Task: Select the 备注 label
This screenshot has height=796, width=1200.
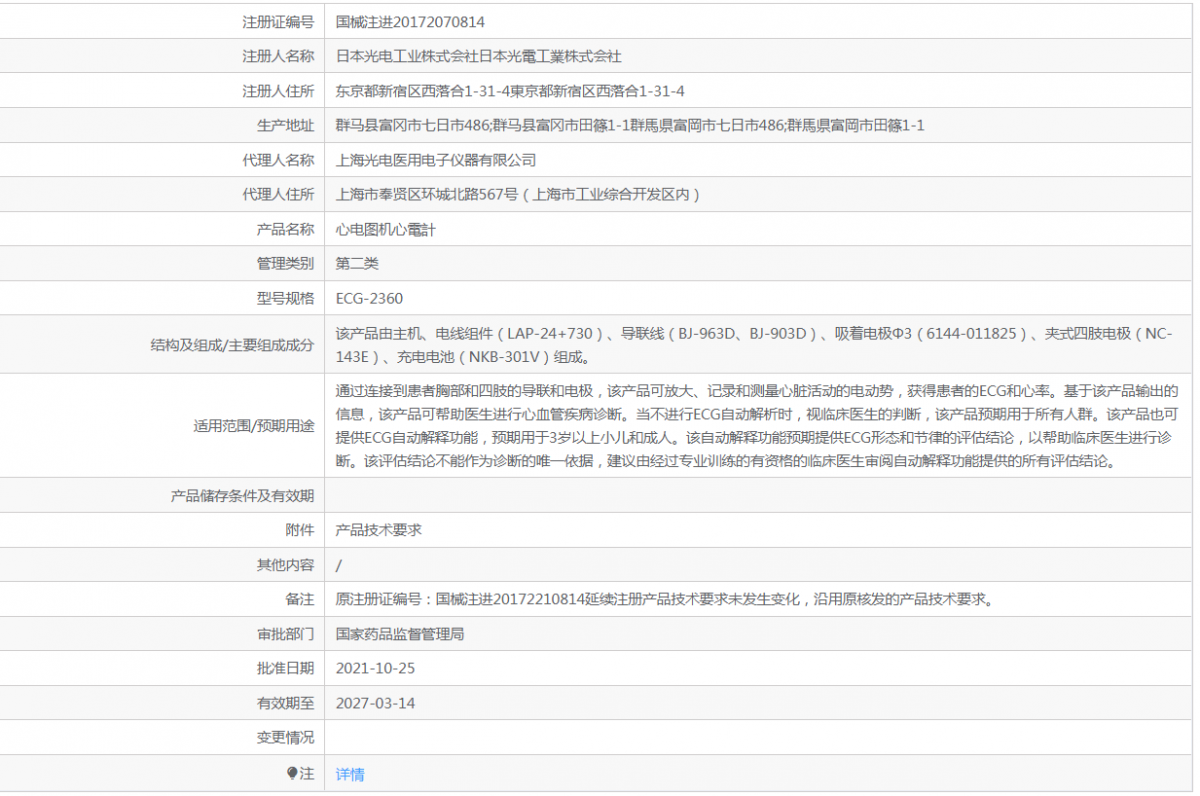Action: click(x=300, y=600)
